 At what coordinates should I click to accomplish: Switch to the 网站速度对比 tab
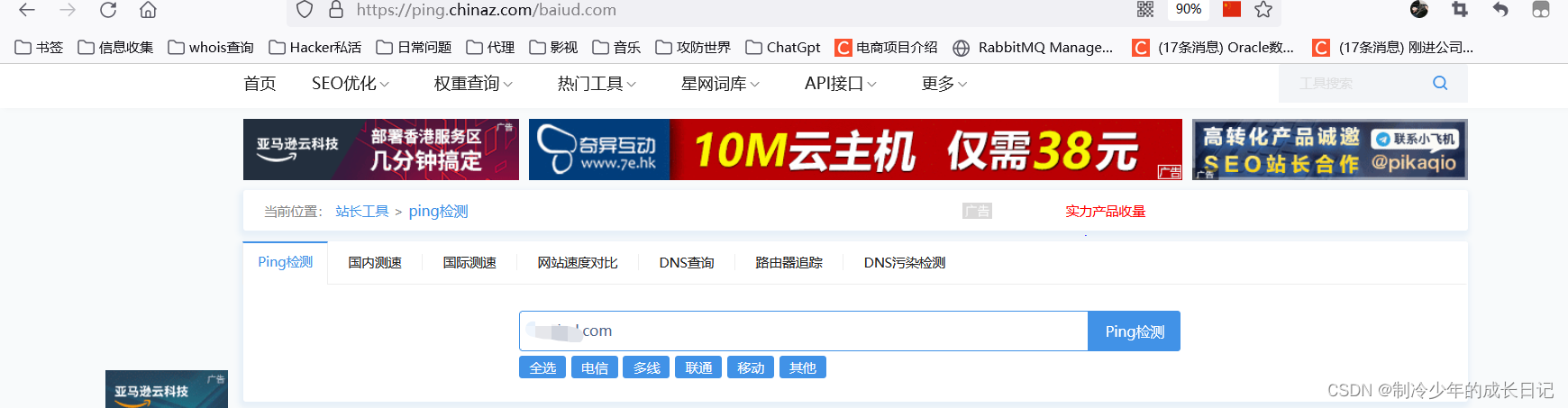(x=578, y=263)
